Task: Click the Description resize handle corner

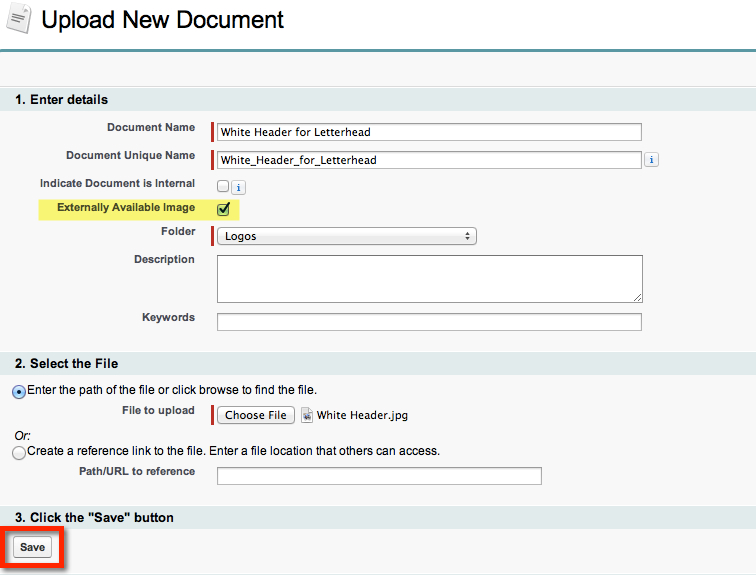Action: 637,297
